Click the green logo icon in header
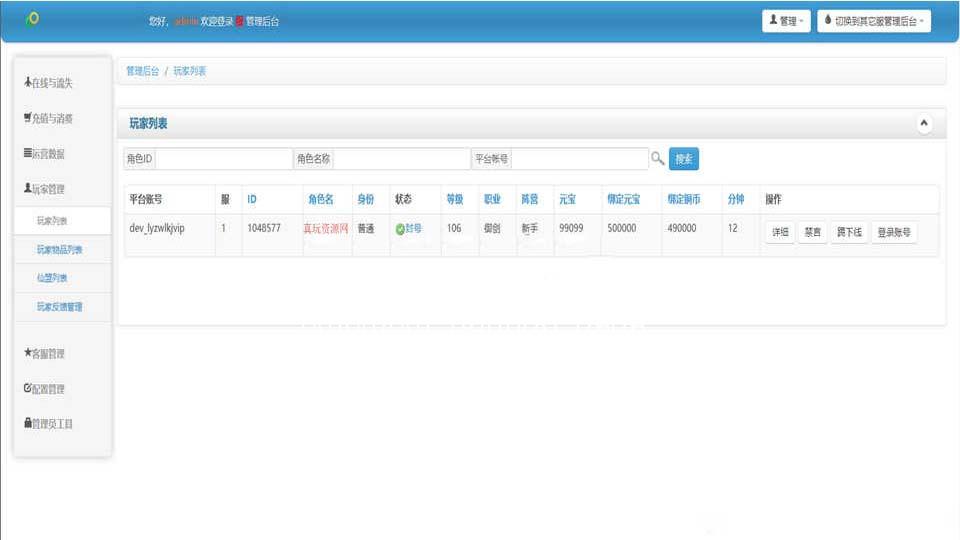The image size is (960, 540). coord(32,19)
